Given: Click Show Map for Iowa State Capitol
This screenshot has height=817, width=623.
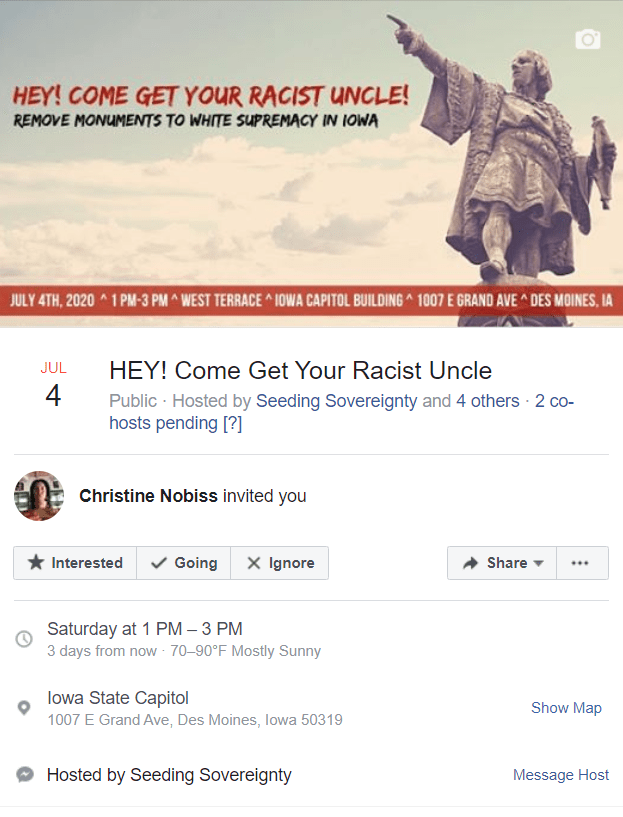Looking at the screenshot, I should (x=566, y=708).
